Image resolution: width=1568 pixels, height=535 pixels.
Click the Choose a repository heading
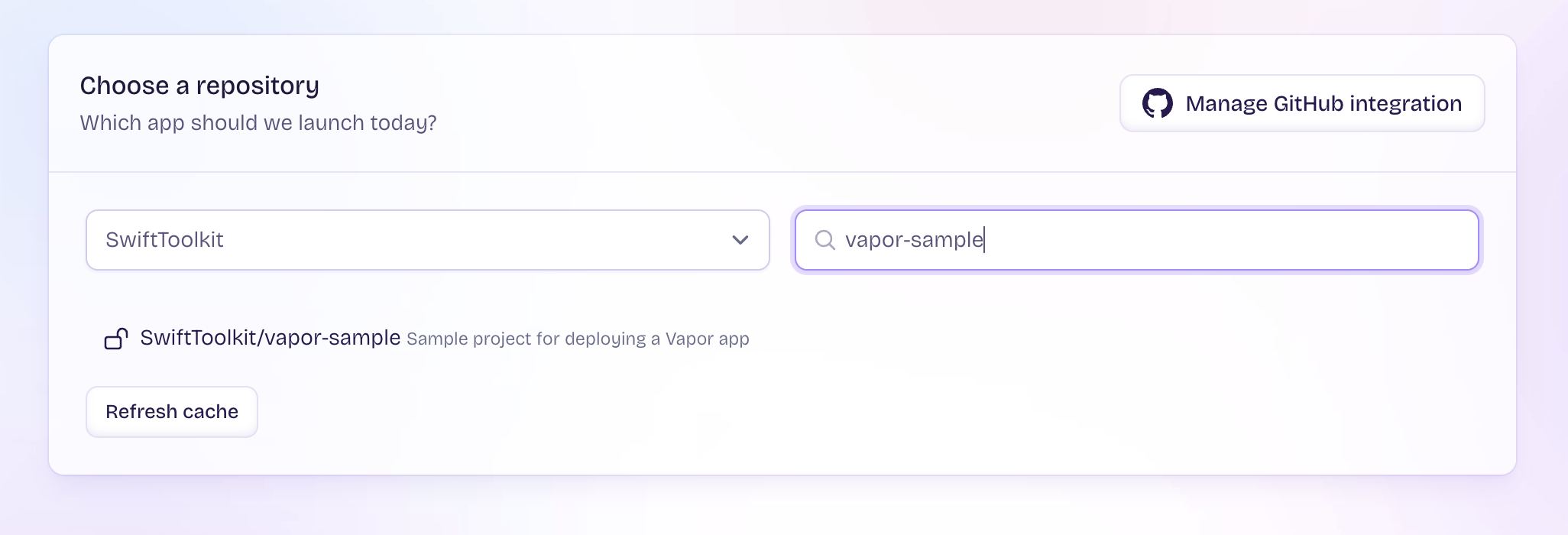(199, 86)
